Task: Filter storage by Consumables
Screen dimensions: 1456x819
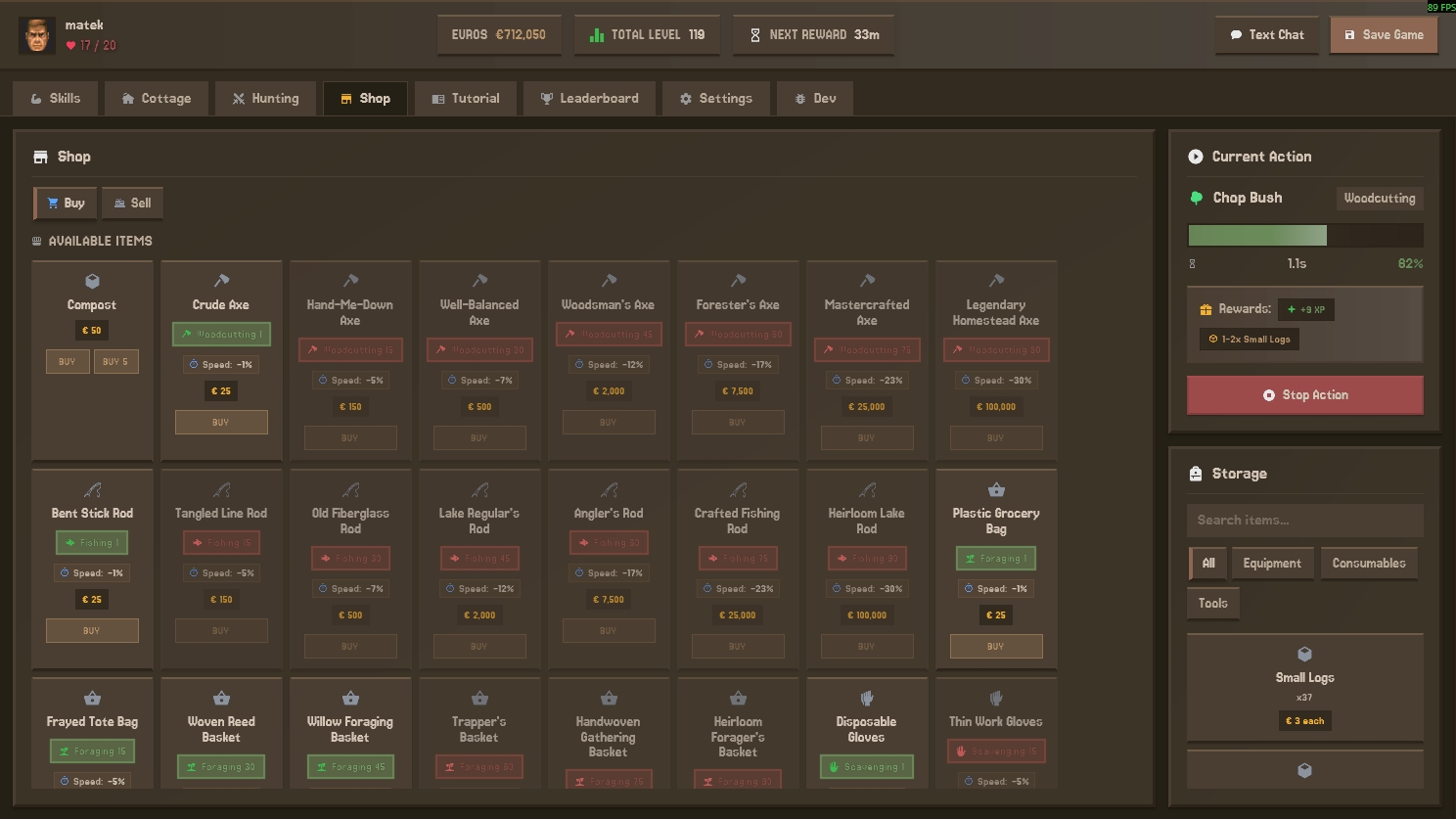Action: pyautogui.click(x=1368, y=564)
